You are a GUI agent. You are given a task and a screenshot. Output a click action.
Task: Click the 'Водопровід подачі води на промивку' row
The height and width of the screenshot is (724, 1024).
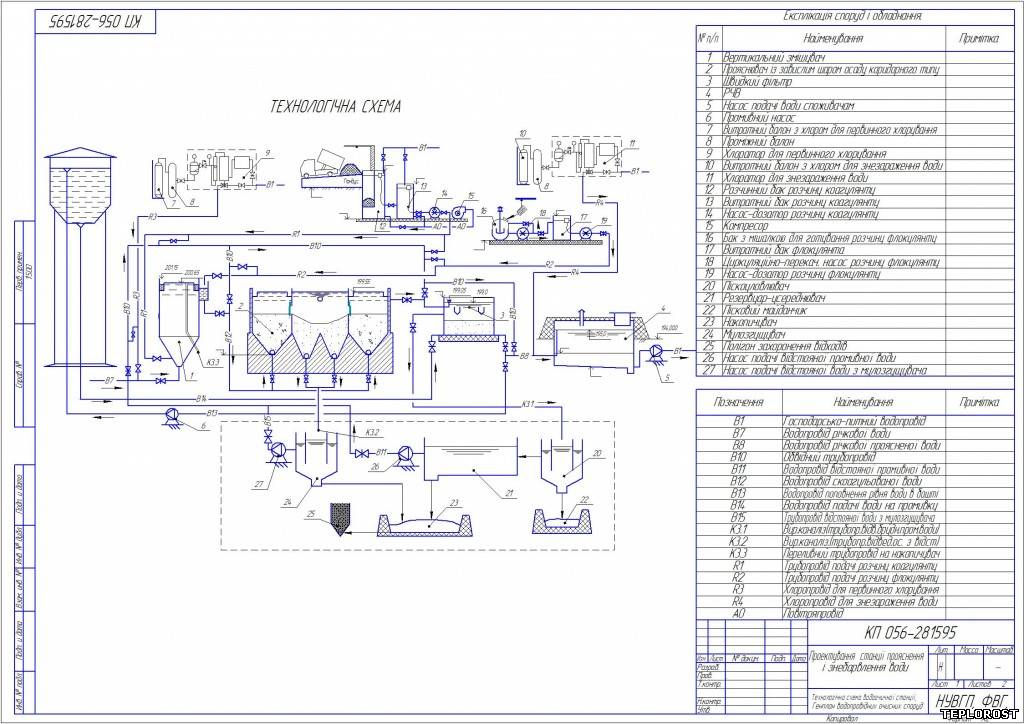(857, 505)
